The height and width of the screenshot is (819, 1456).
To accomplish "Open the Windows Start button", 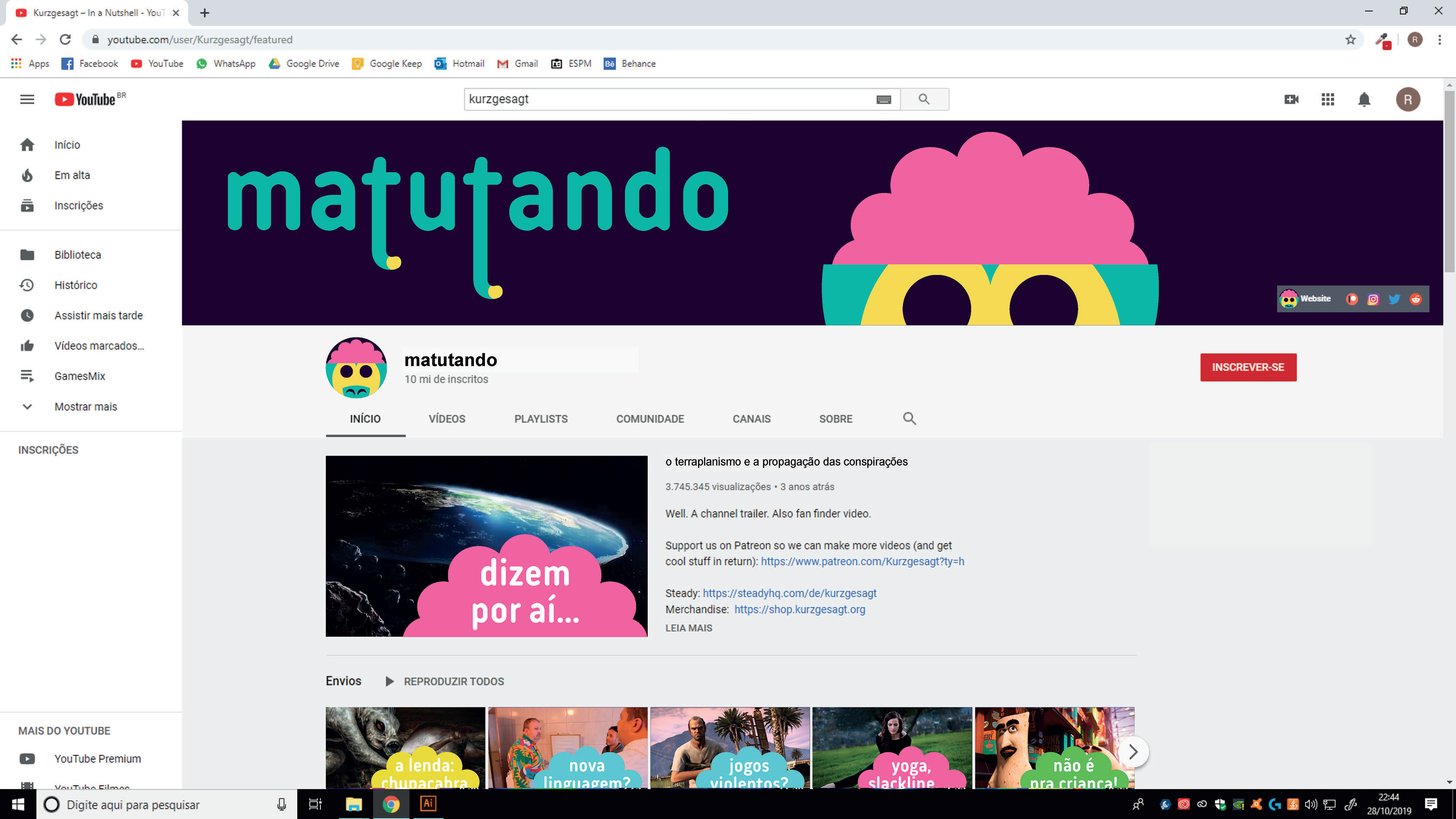I will [x=18, y=804].
